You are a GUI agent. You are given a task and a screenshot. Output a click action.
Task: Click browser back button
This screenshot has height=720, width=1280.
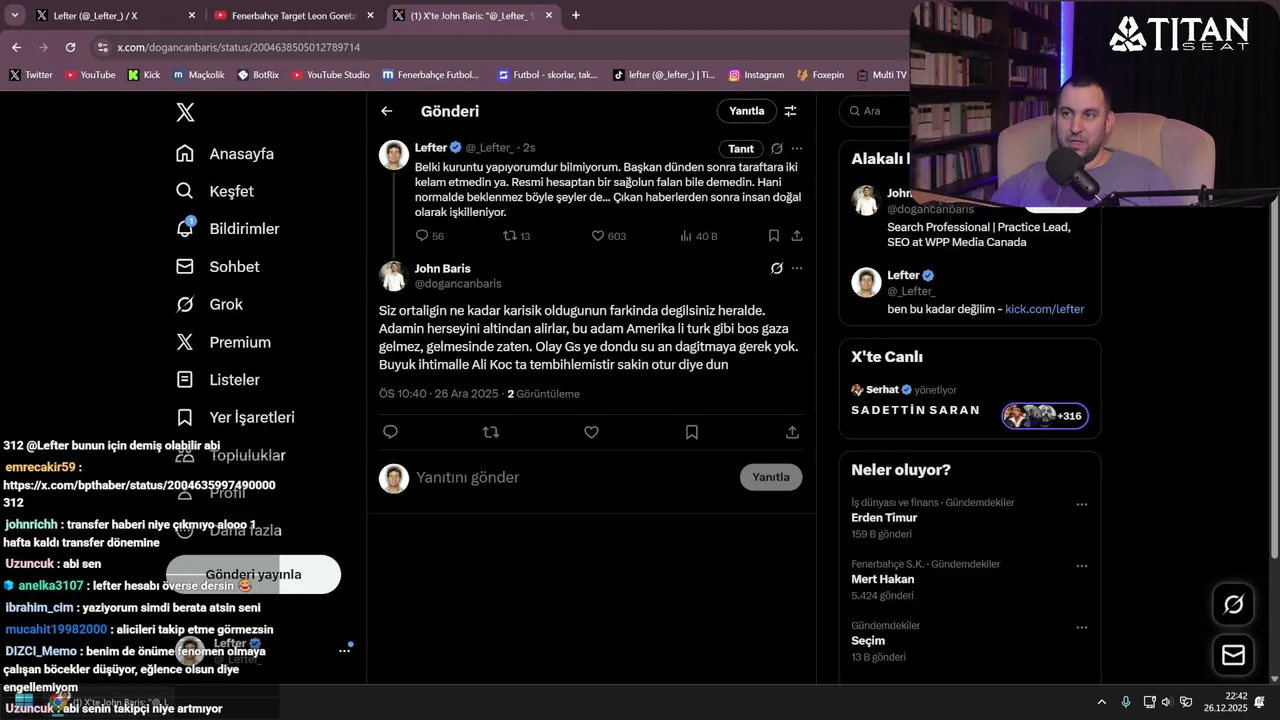pos(16,47)
